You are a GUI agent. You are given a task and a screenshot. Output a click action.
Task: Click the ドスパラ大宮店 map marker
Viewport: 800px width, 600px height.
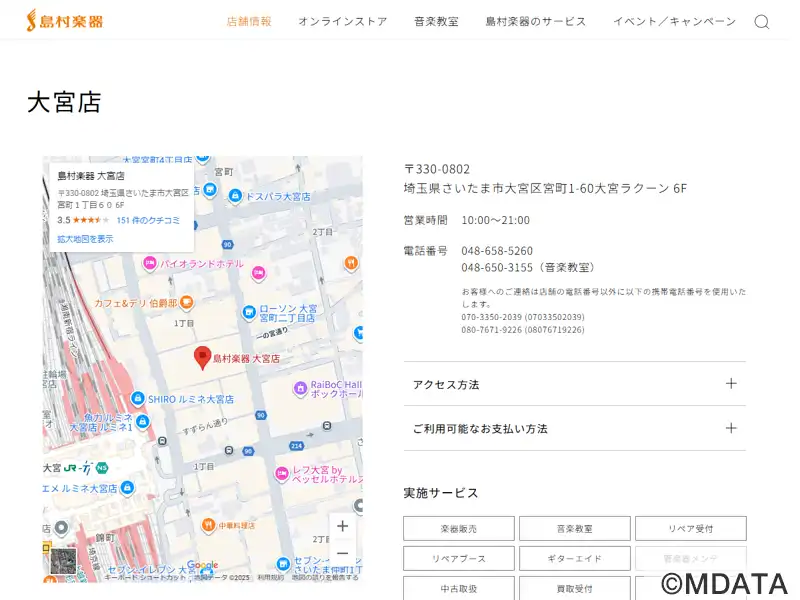[235, 196]
